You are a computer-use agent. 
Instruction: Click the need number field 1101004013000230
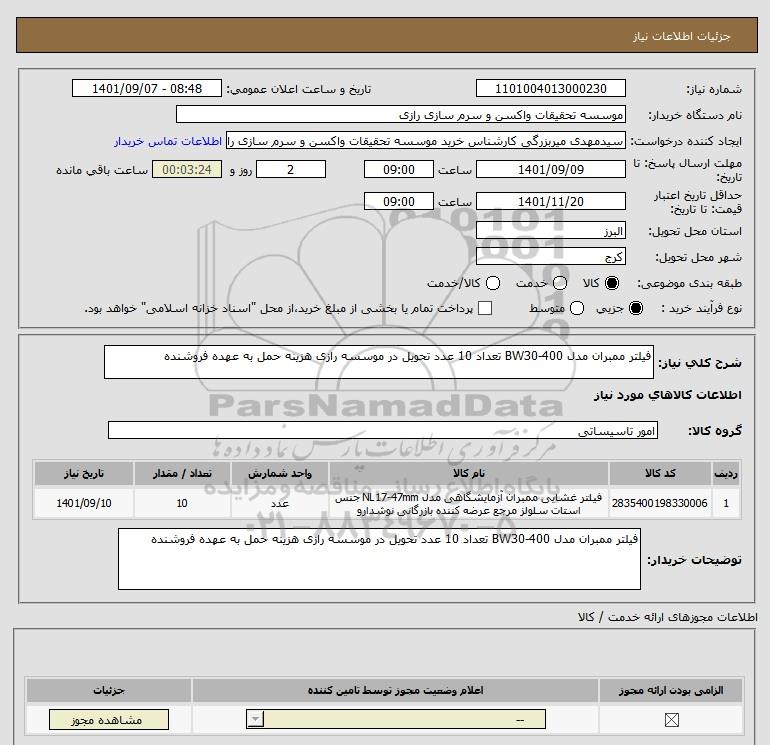550,88
